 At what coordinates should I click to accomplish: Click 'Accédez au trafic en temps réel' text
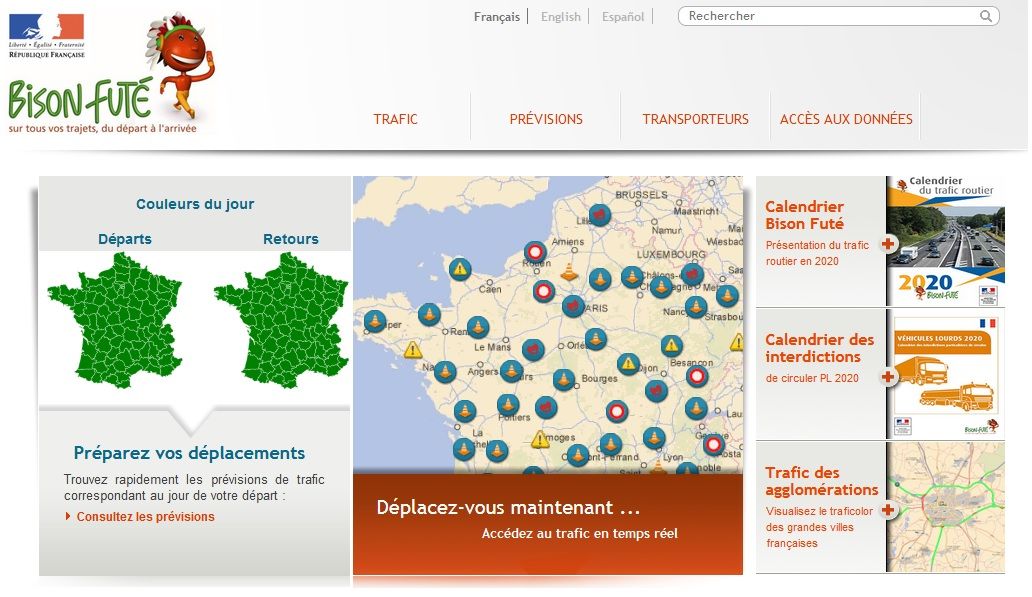pyautogui.click(x=579, y=533)
